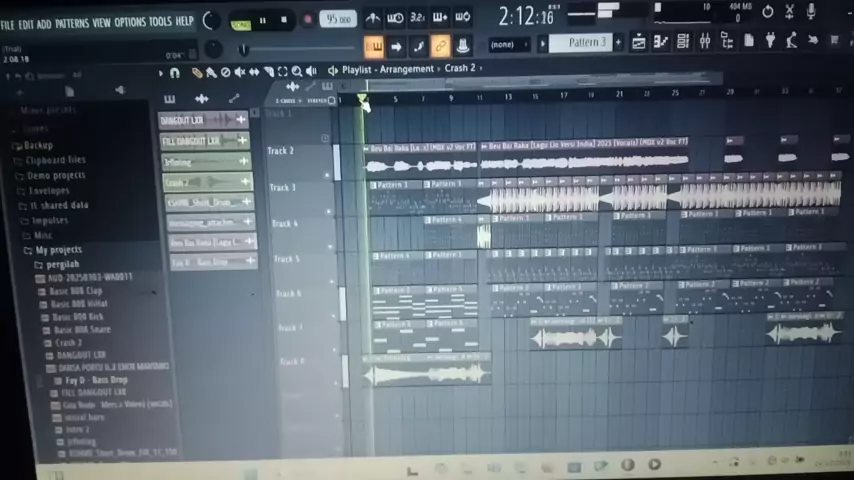
Task: Select the zoom magnifier tool in playlist
Action: coord(297,71)
